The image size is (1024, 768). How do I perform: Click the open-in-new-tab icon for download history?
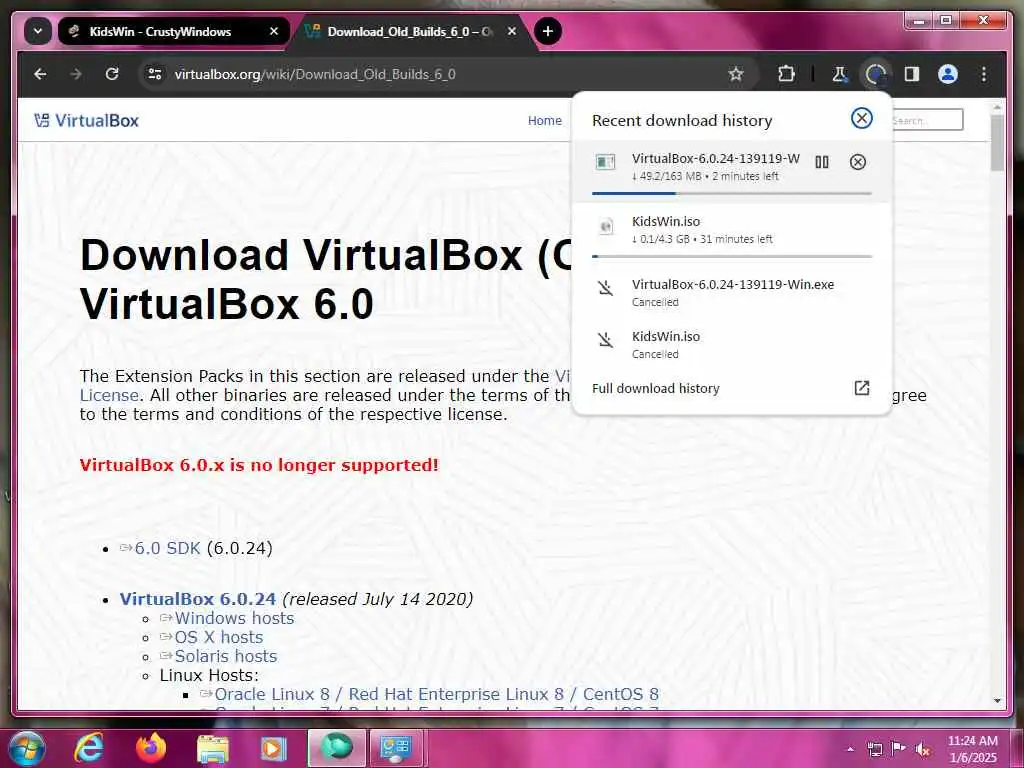pos(861,388)
